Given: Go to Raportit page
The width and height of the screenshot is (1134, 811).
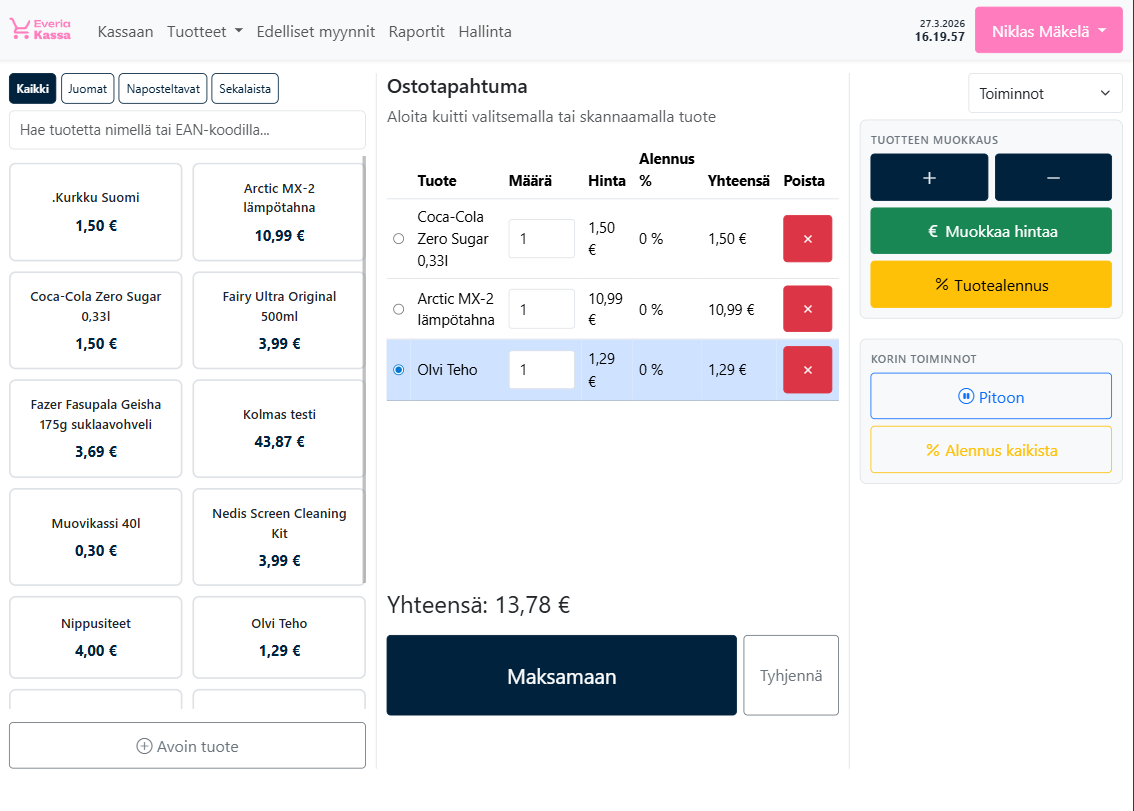Looking at the screenshot, I should point(416,32).
